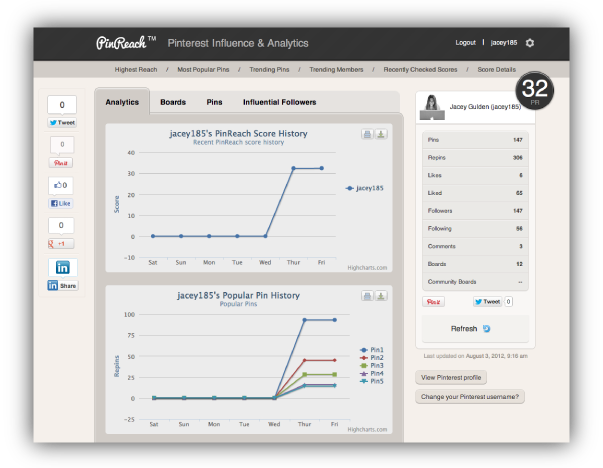Viewport: 603px width, 468px height.
Task: Toggle Pin2 series in legend
Action: [x=371, y=358]
